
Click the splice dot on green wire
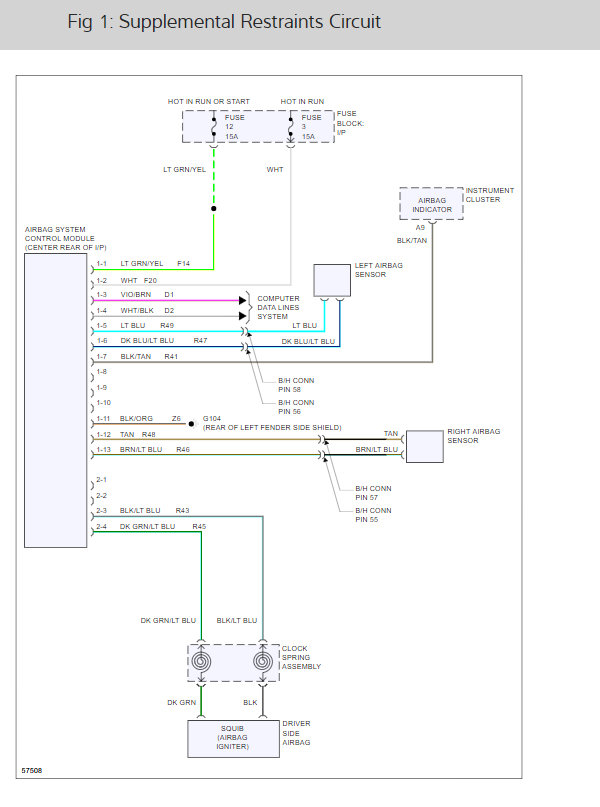[214, 208]
